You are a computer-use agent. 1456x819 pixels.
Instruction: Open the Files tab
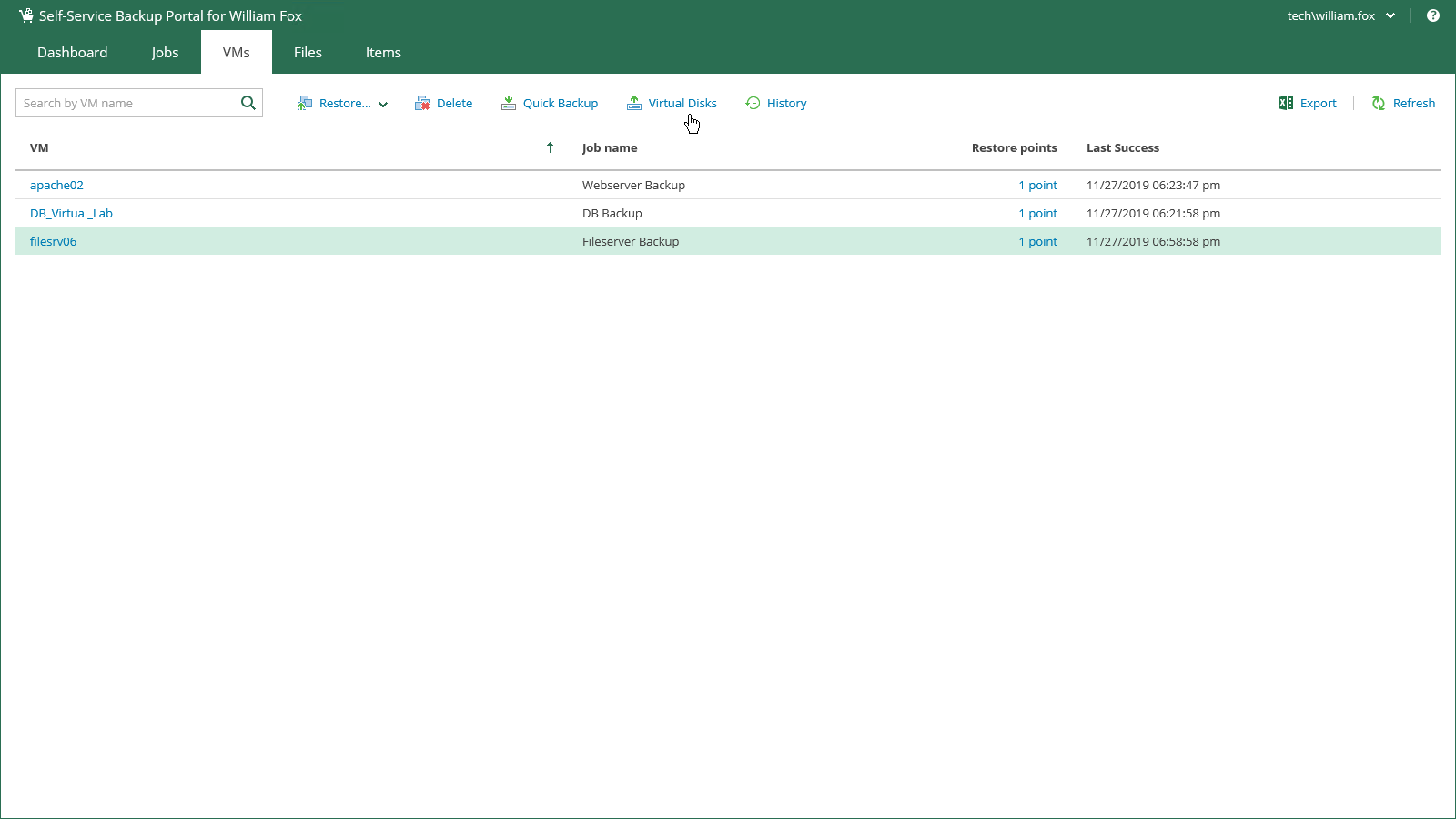(x=308, y=52)
